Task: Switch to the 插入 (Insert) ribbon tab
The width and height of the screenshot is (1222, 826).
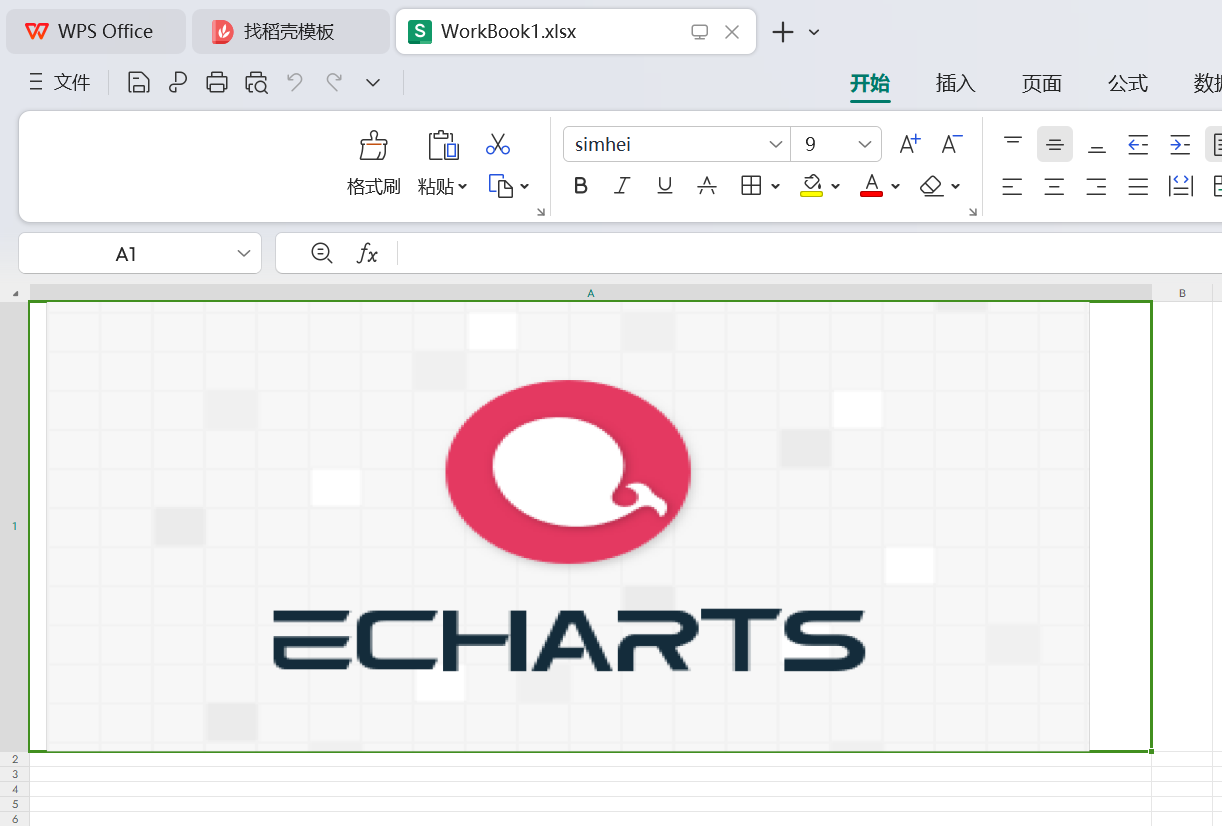Action: click(x=955, y=84)
